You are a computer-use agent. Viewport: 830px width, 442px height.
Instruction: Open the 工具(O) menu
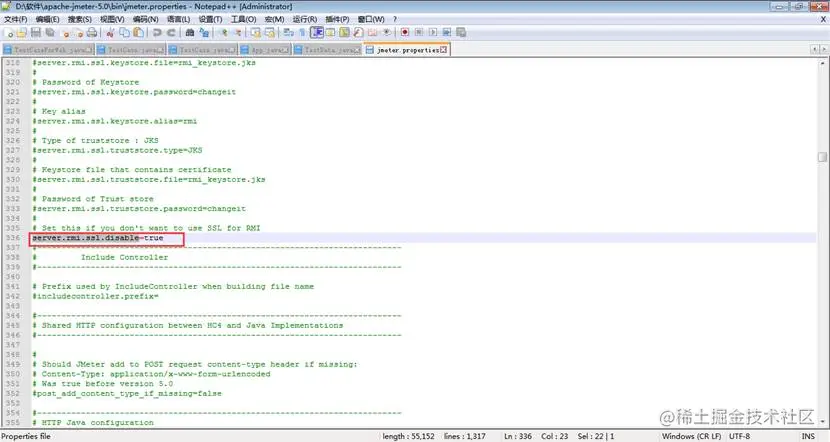pos(243,19)
